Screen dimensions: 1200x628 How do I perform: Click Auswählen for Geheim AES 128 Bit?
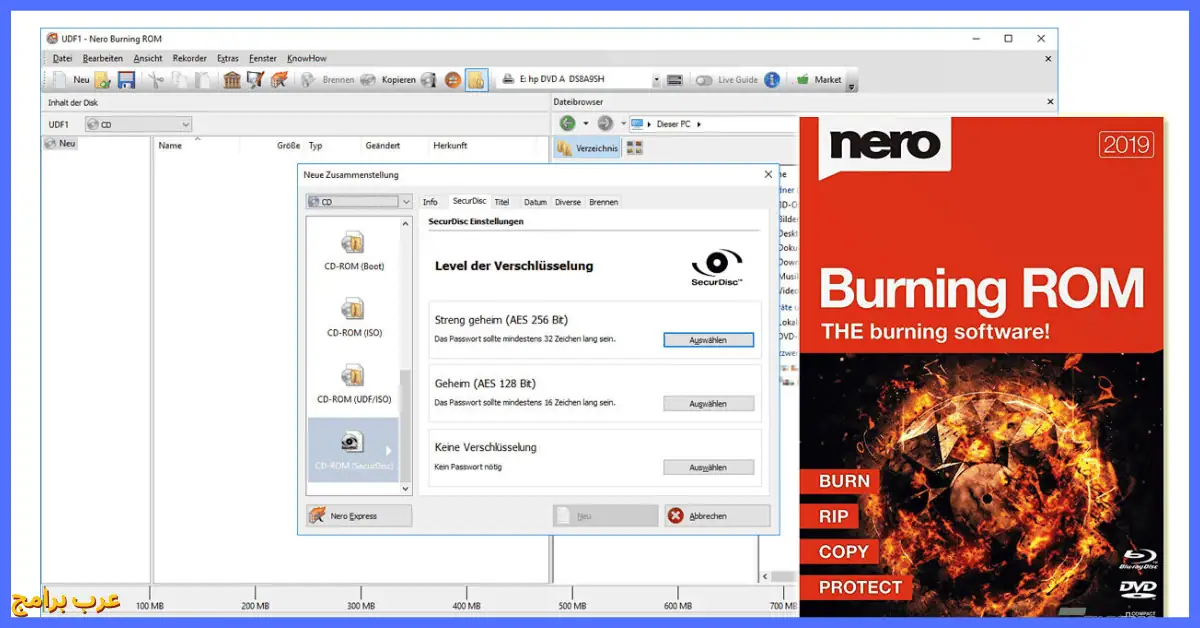point(708,404)
